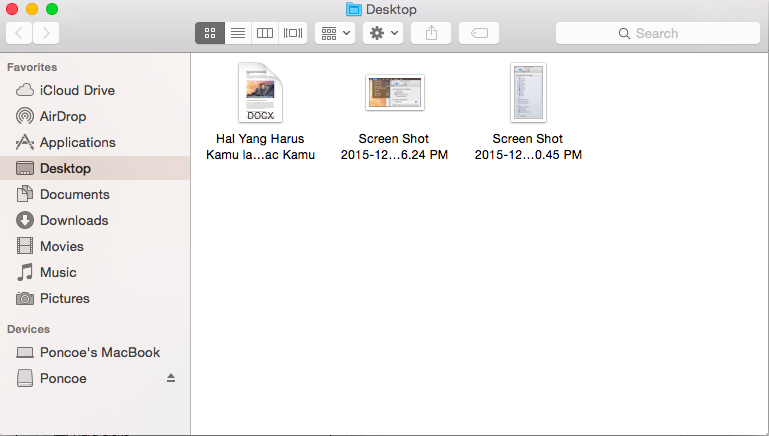Image resolution: width=769 pixels, height=436 pixels.
Task: Open iCloud Drive in sidebar
Action: click(76, 90)
